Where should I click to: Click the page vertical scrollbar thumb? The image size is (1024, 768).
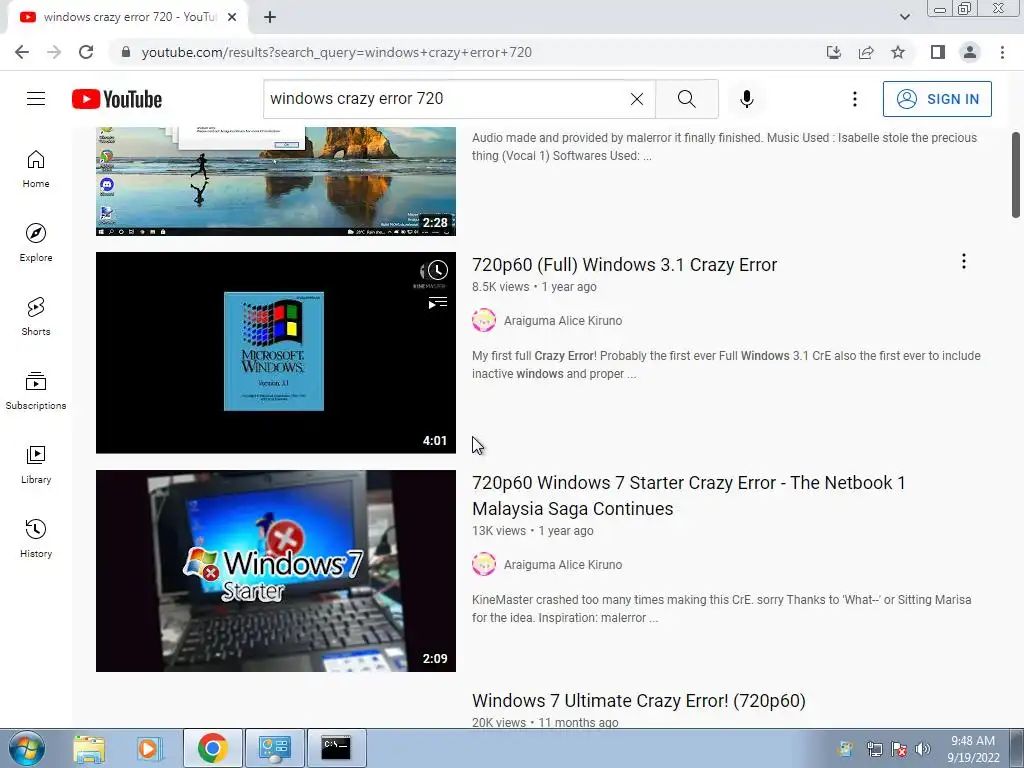coord(1016,175)
